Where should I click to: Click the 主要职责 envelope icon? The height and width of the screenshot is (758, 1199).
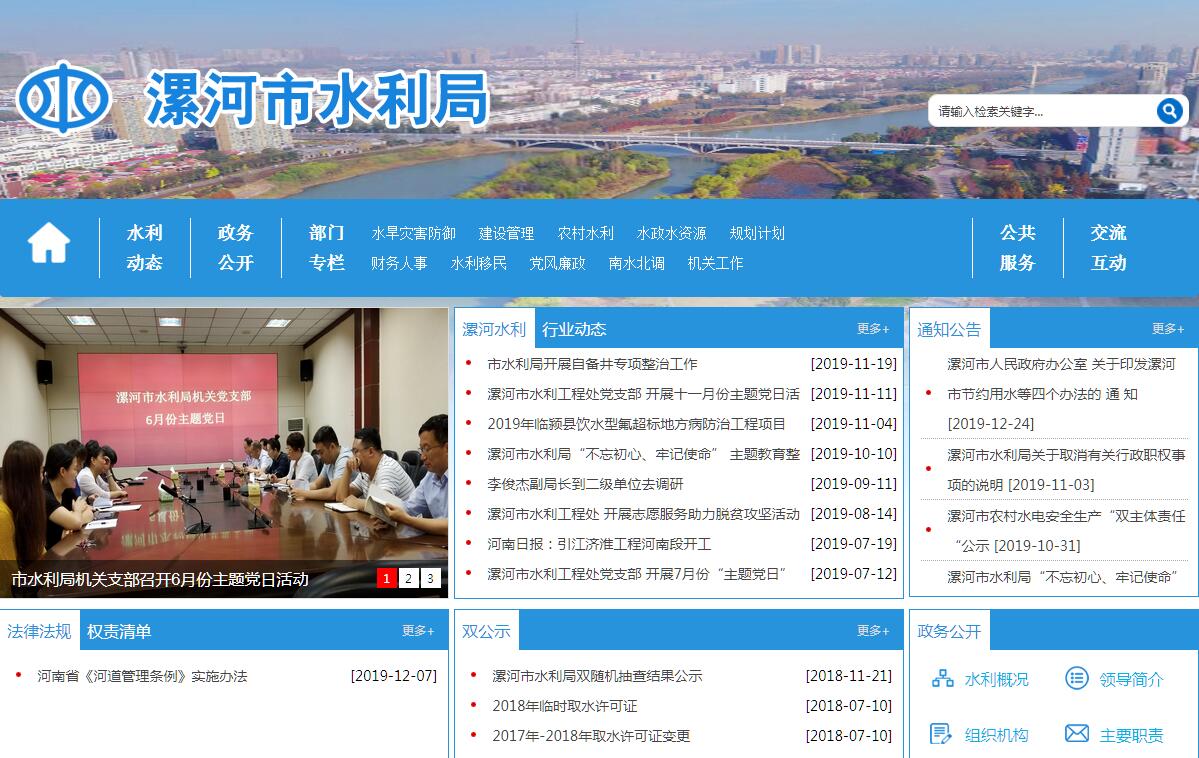(1076, 734)
